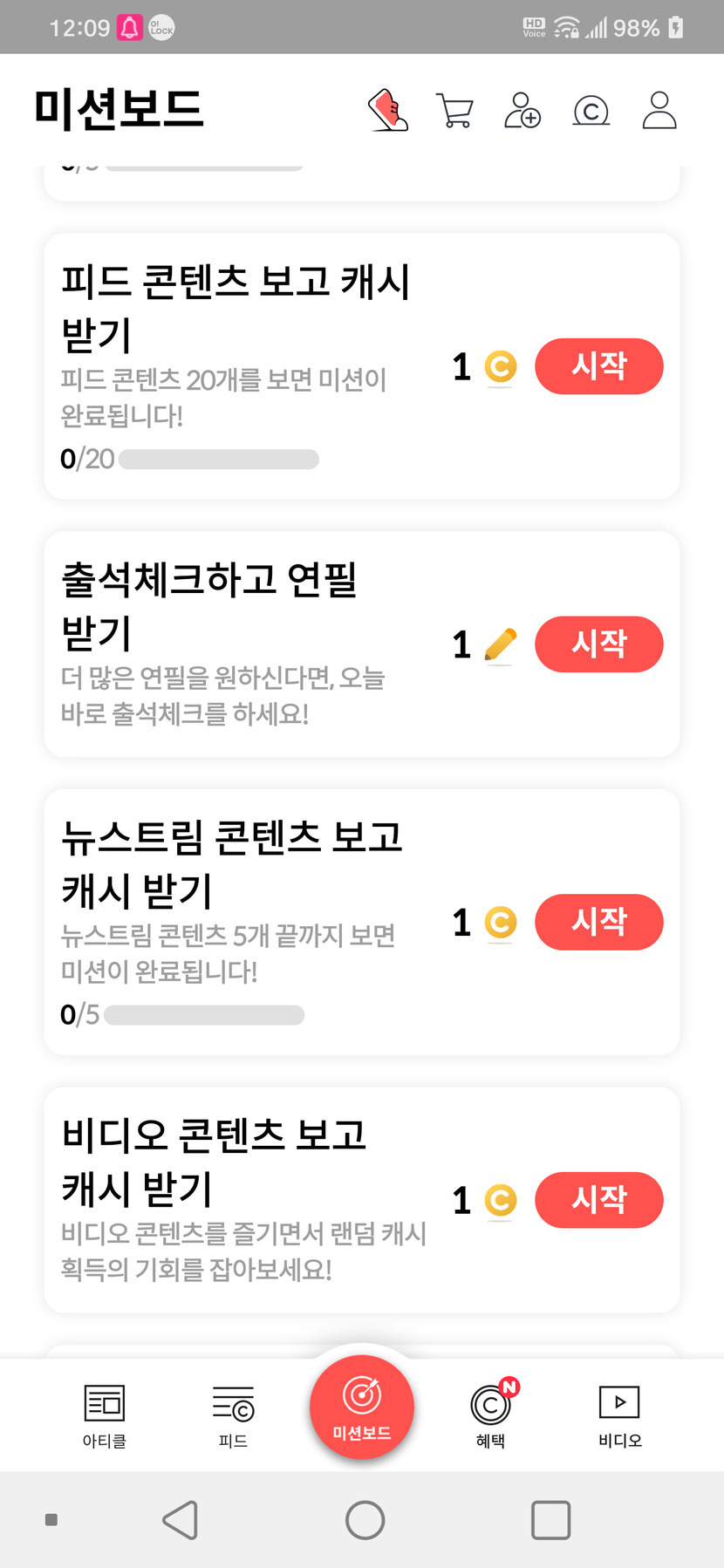This screenshot has height=1568, width=724.
Task: Tap the pencil reward icon
Action: coord(500,645)
